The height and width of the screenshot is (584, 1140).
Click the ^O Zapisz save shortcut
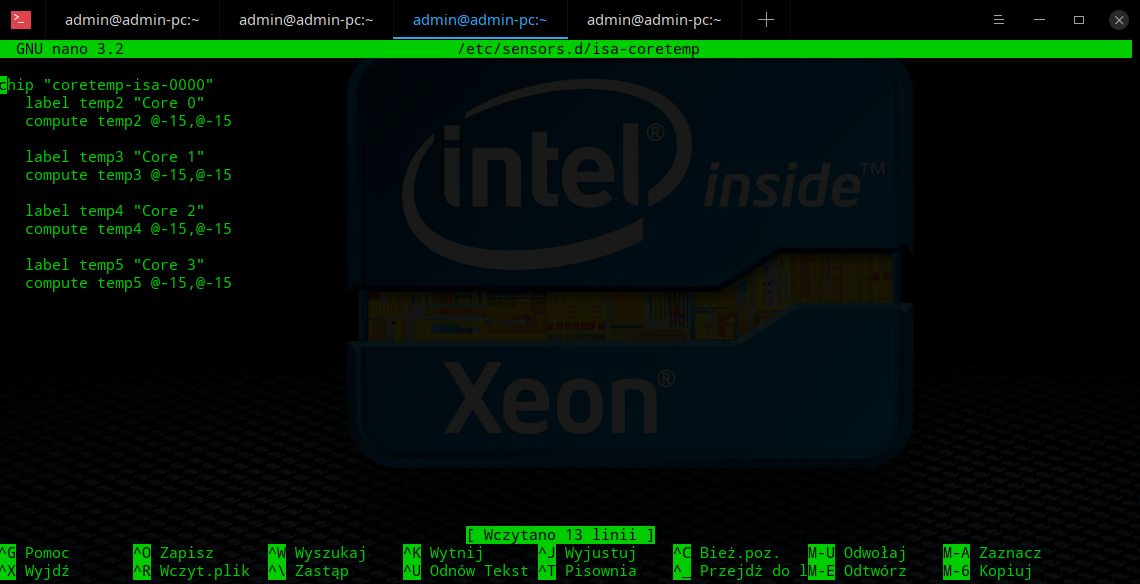(x=174, y=553)
